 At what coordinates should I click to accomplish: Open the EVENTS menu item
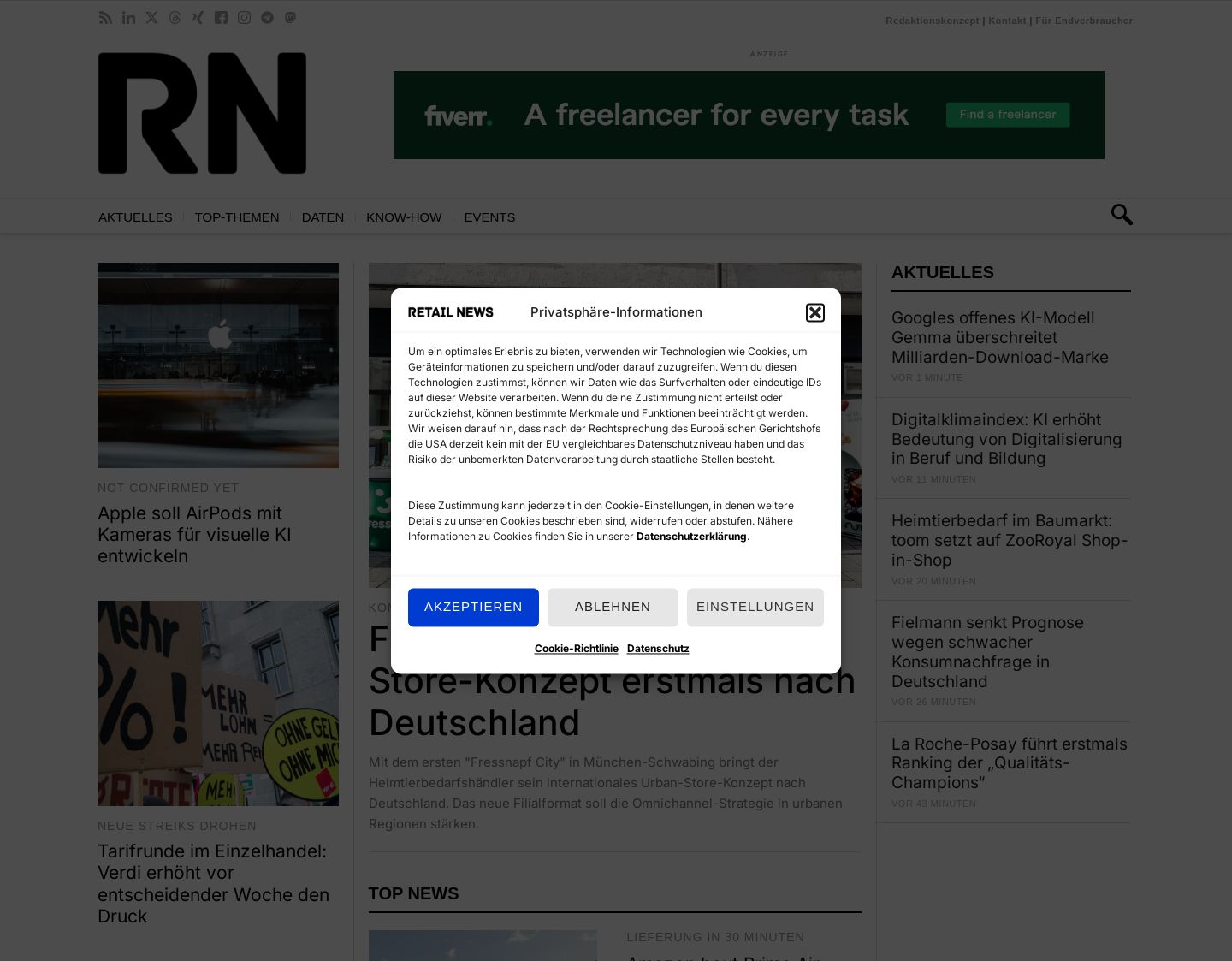coord(489,217)
